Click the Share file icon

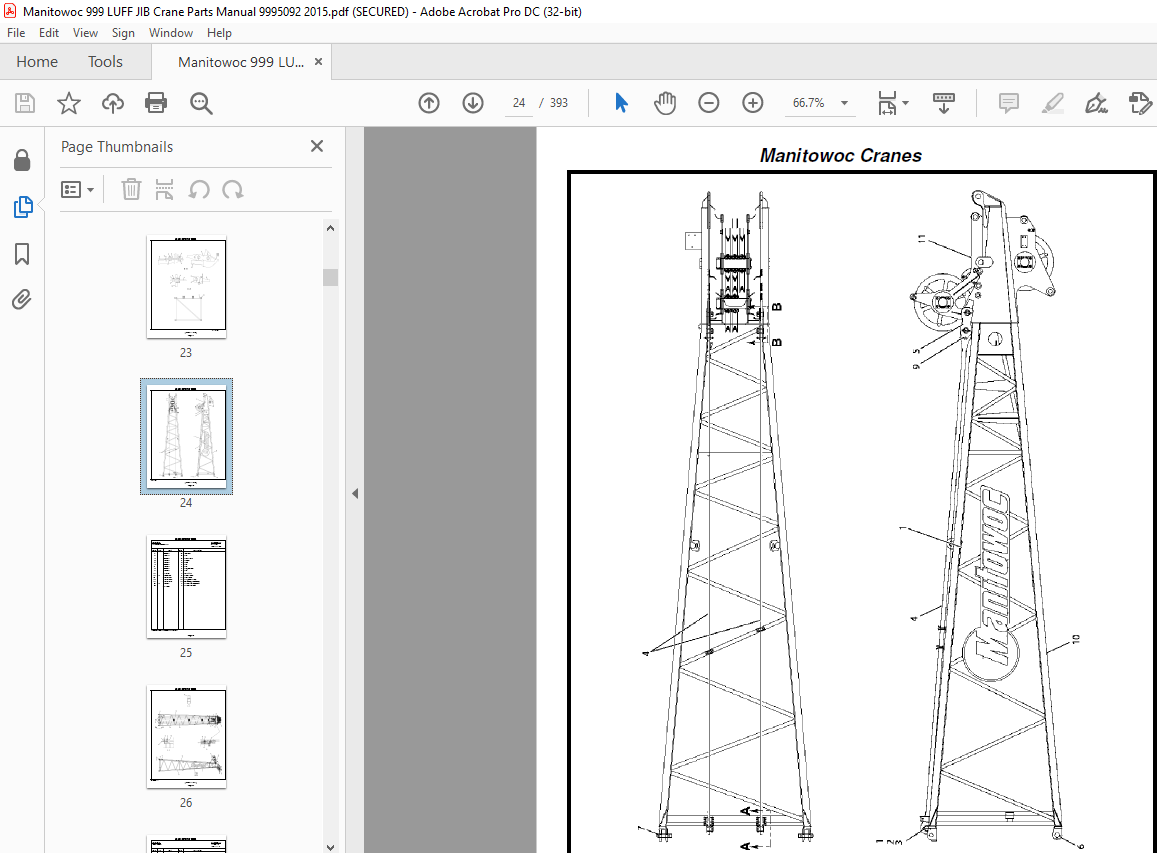pos(1141,103)
